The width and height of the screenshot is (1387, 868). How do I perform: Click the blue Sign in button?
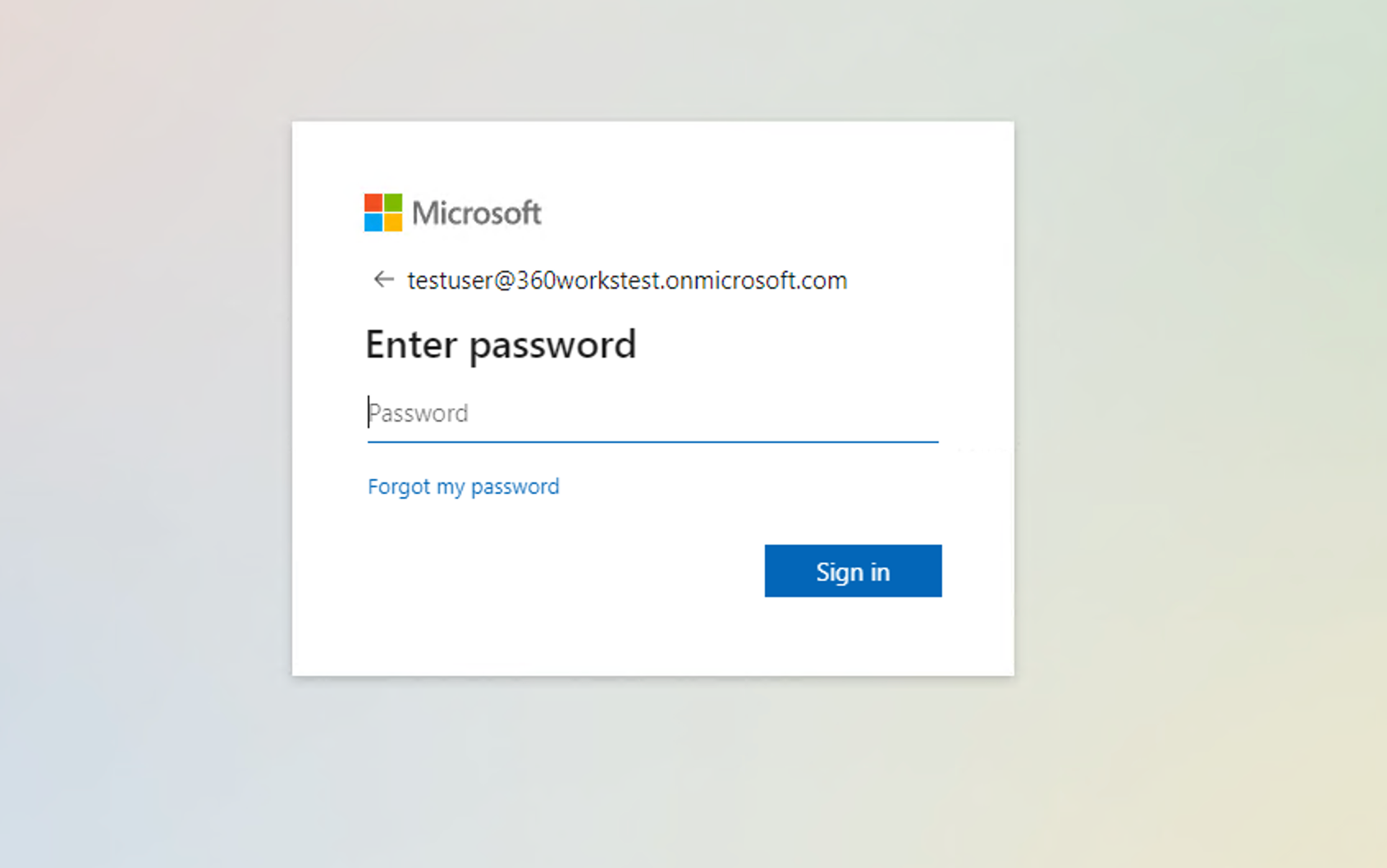(x=853, y=571)
